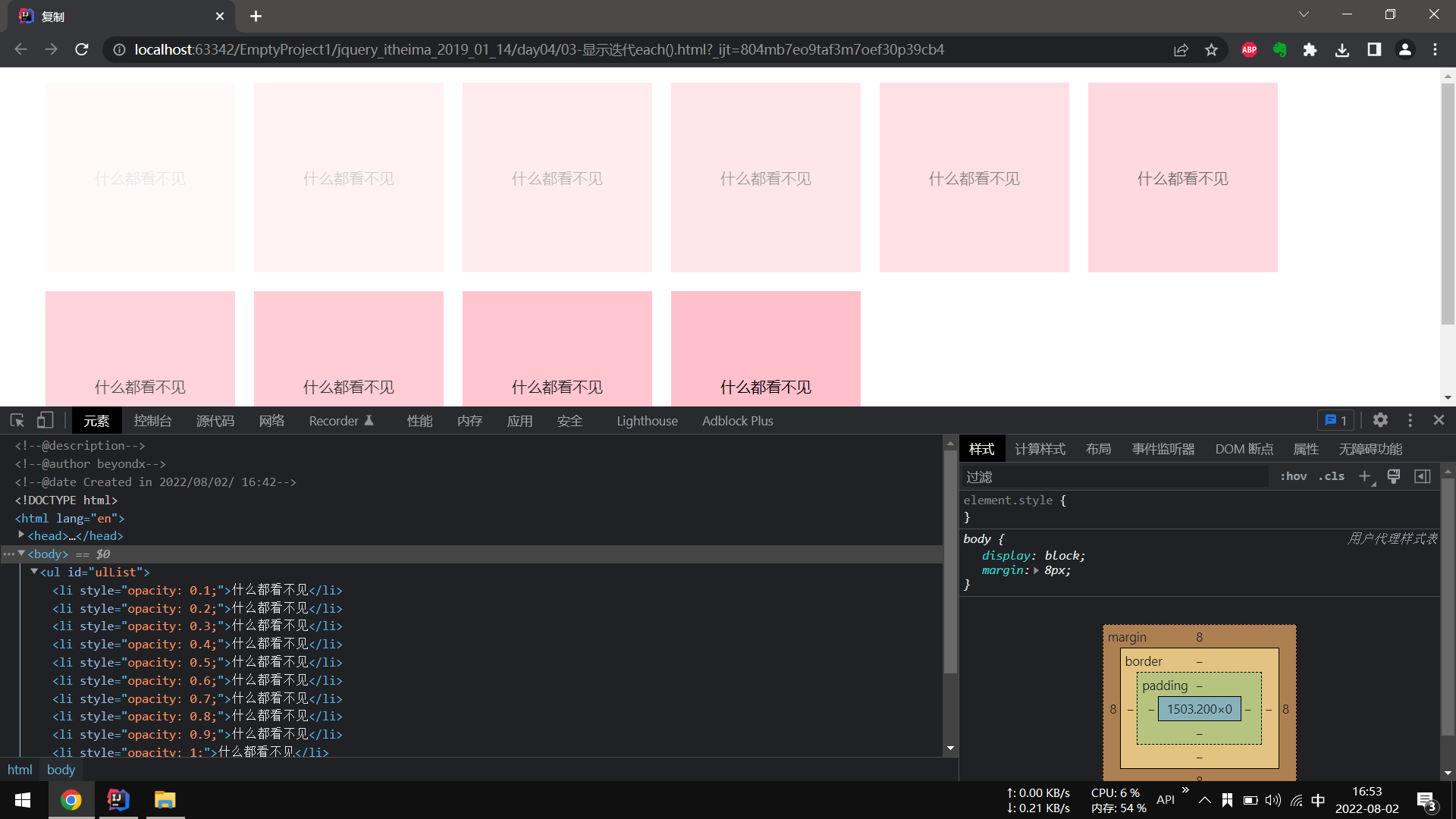The height and width of the screenshot is (819, 1456).
Task: Open the DevTools issues counter badge
Action: pyautogui.click(x=1336, y=420)
